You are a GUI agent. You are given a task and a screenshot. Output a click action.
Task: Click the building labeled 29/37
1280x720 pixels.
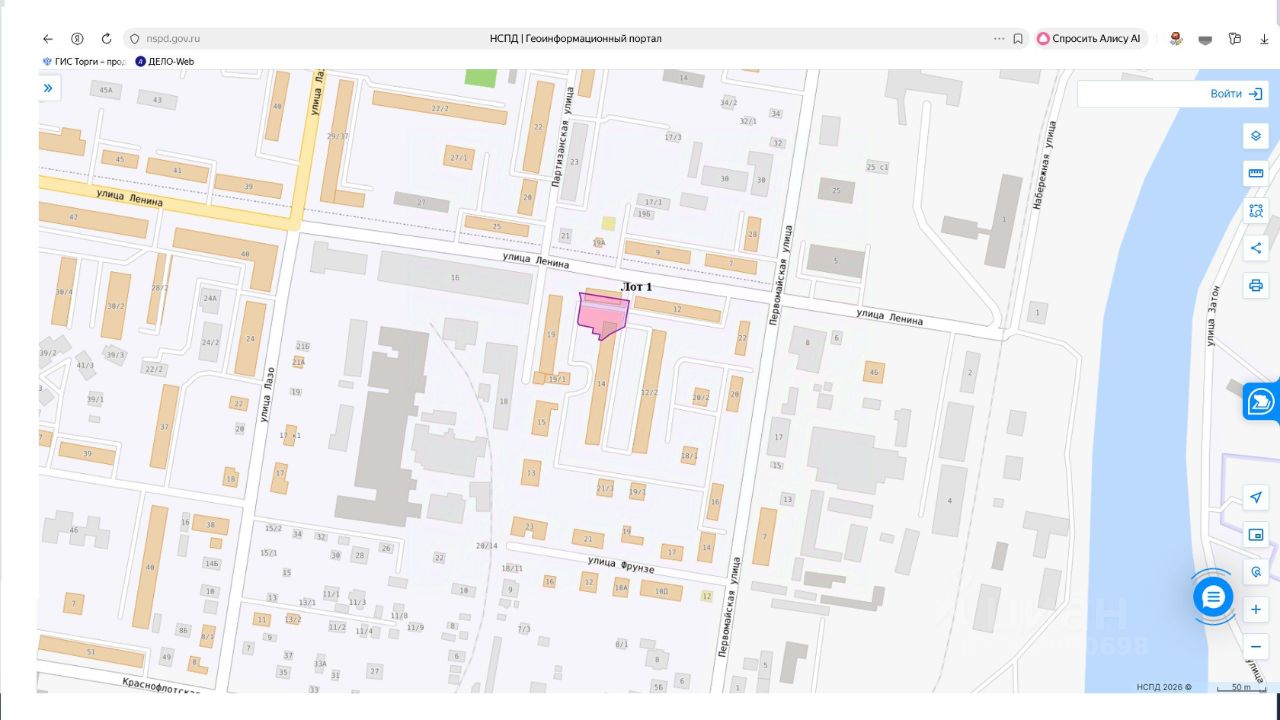pyautogui.click(x=337, y=136)
